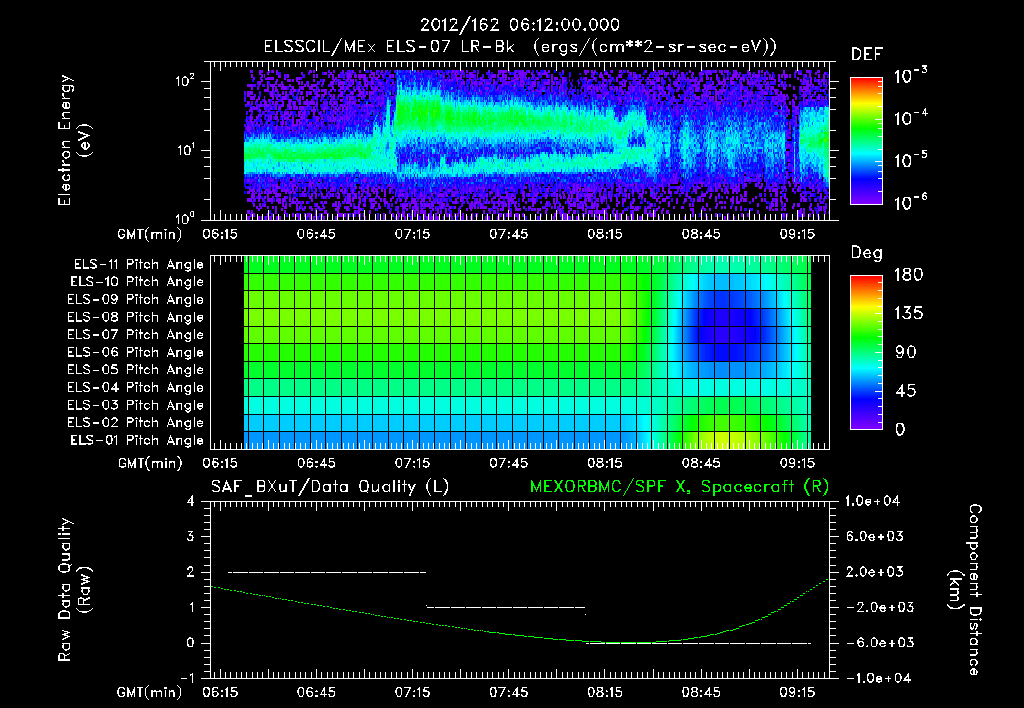Image resolution: width=1024 pixels, height=708 pixels.
Task: Click the ELS-07 Pitch Angle row label
Action: click(x=136, y=335)
